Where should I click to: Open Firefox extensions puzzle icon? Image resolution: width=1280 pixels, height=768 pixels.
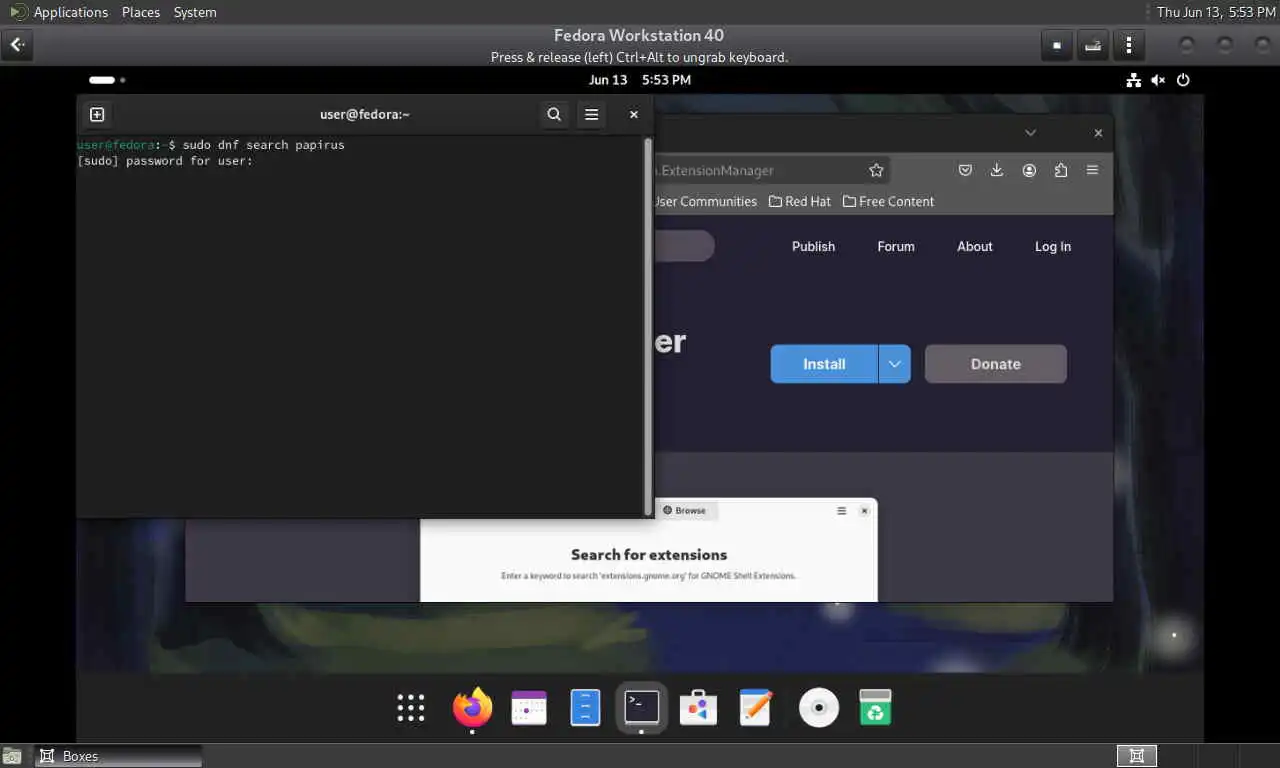(x=1061, y=170)
